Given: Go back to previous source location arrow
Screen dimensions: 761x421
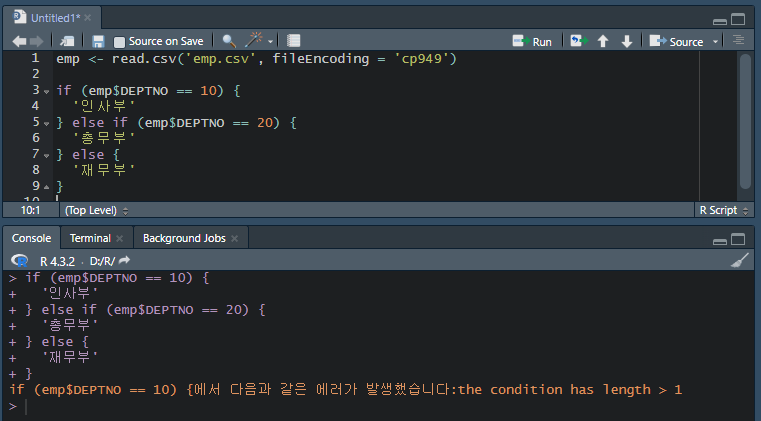Looking at the screenshot, I should pos(19,41).
